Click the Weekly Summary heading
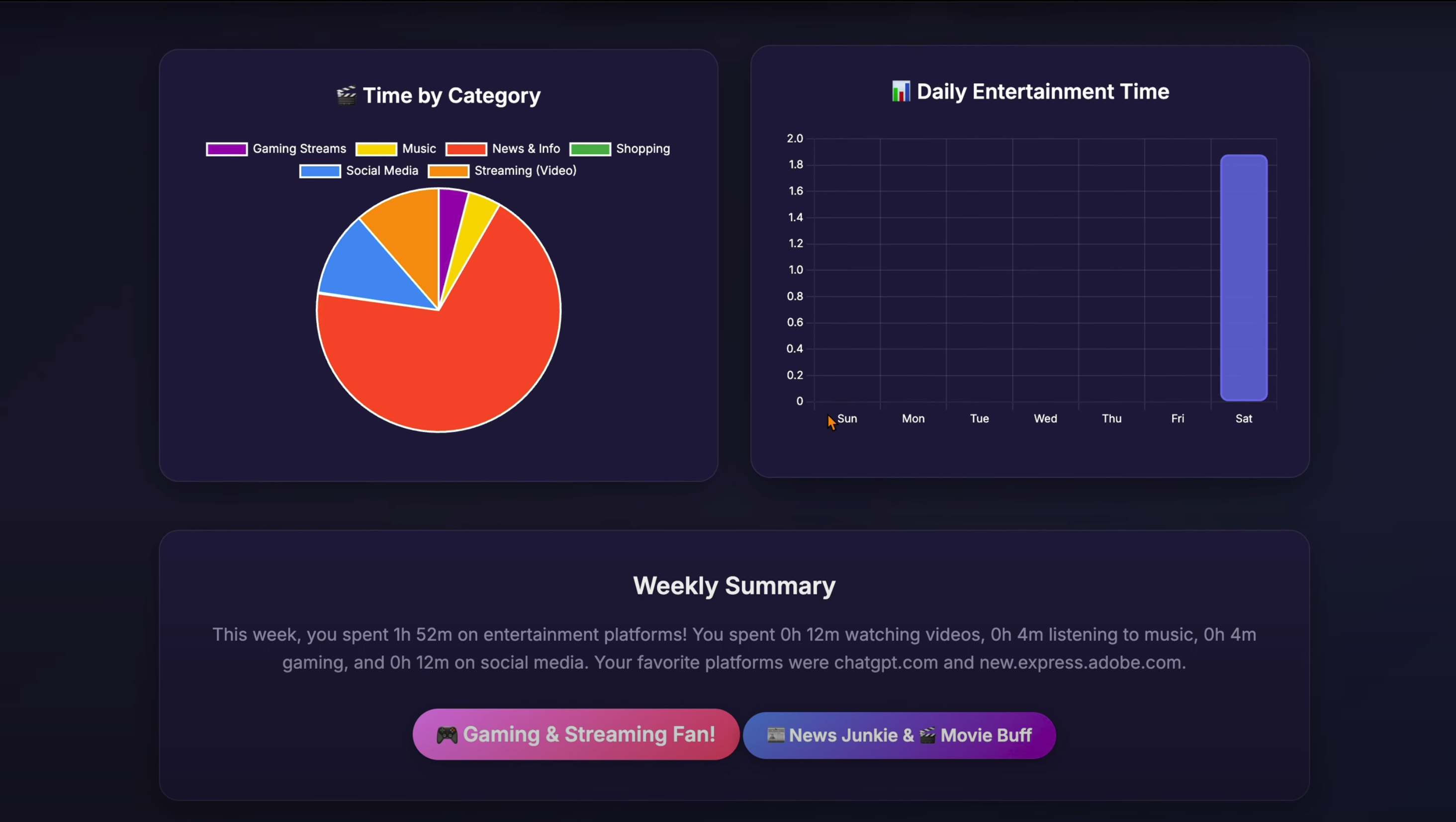1456x822 pixels. (x=733, y=586)
